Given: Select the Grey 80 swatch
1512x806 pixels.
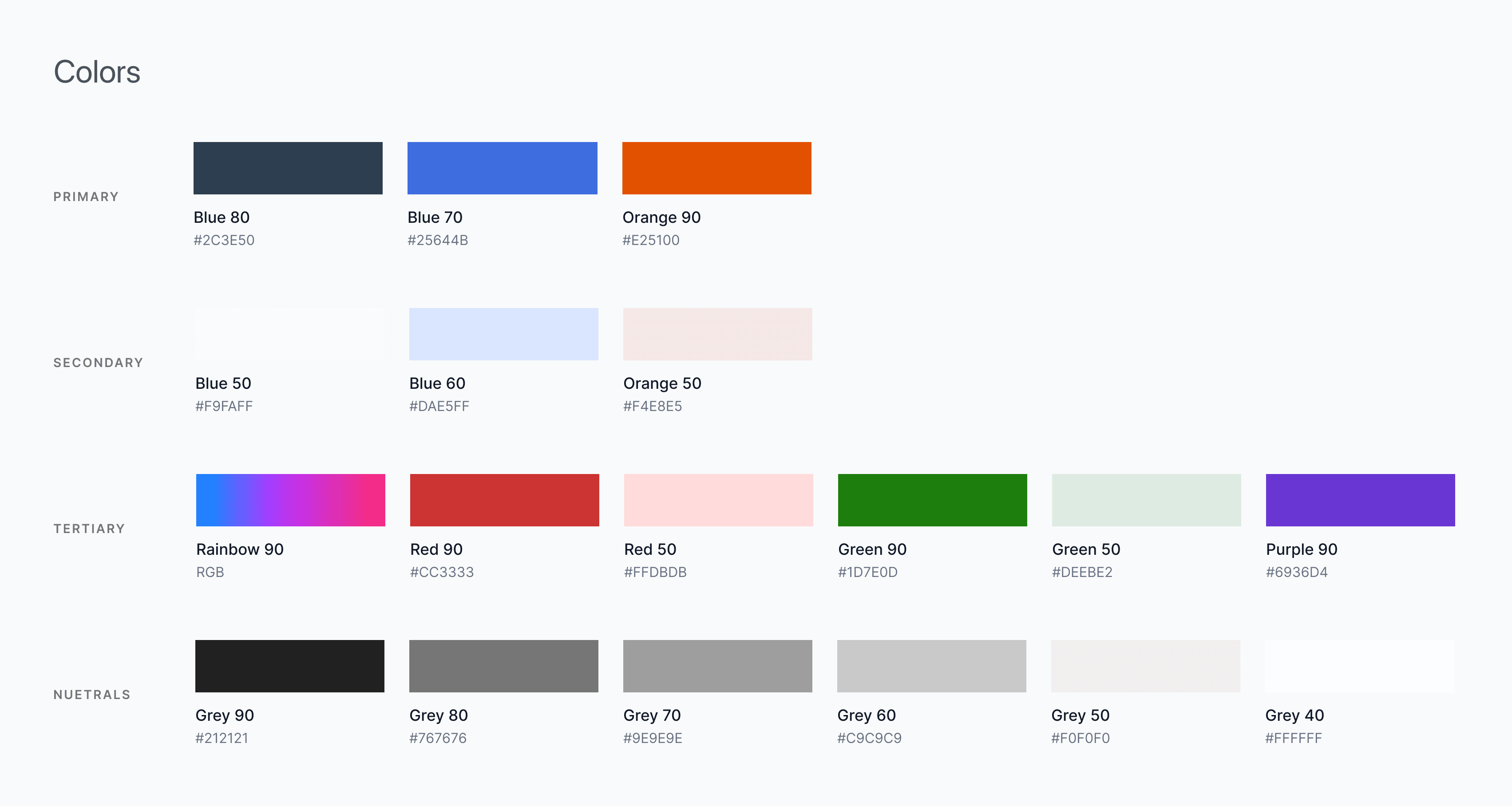Looking at the screenshot, I should [x=503, y=666].
